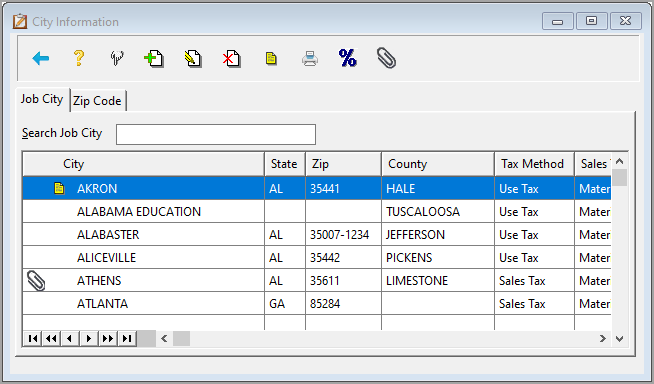Click the vertical scrollbar thumb
Image resolution: width=654 pixels, height=384 pixels.
(619, 178)
